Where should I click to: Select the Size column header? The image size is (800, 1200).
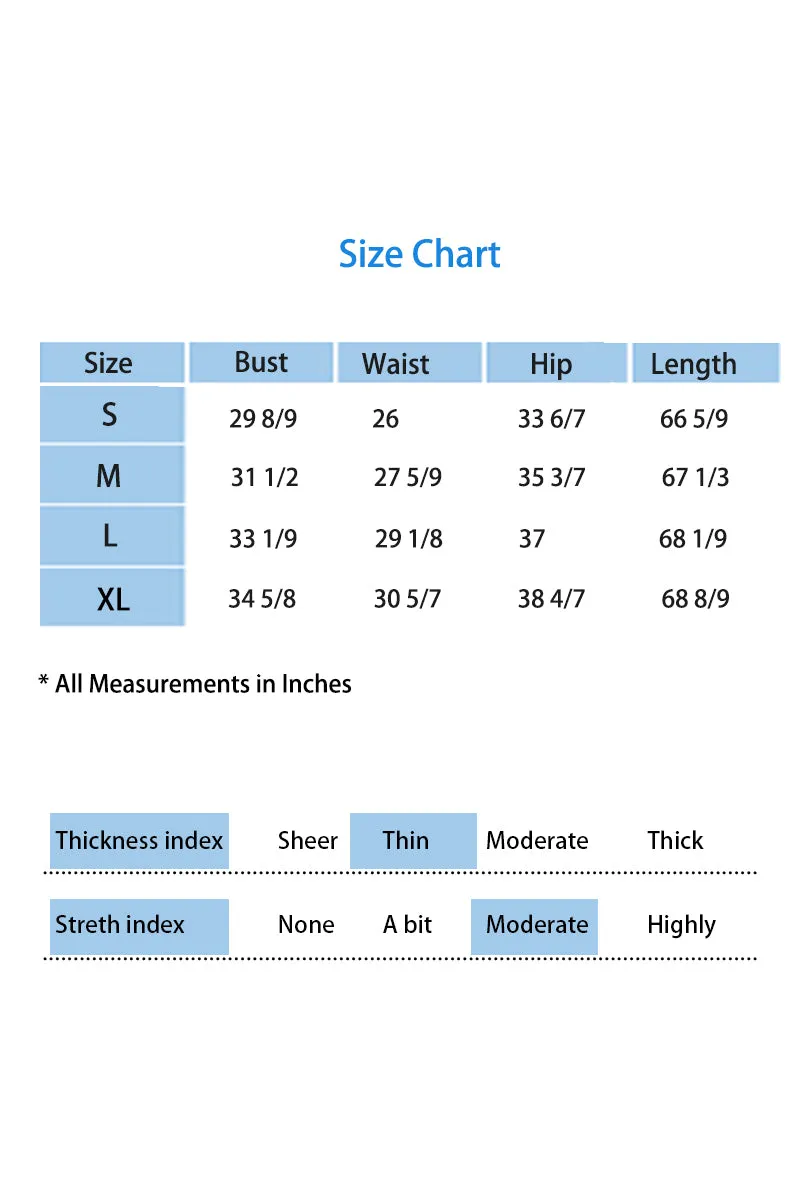click(x=112, y=363)
